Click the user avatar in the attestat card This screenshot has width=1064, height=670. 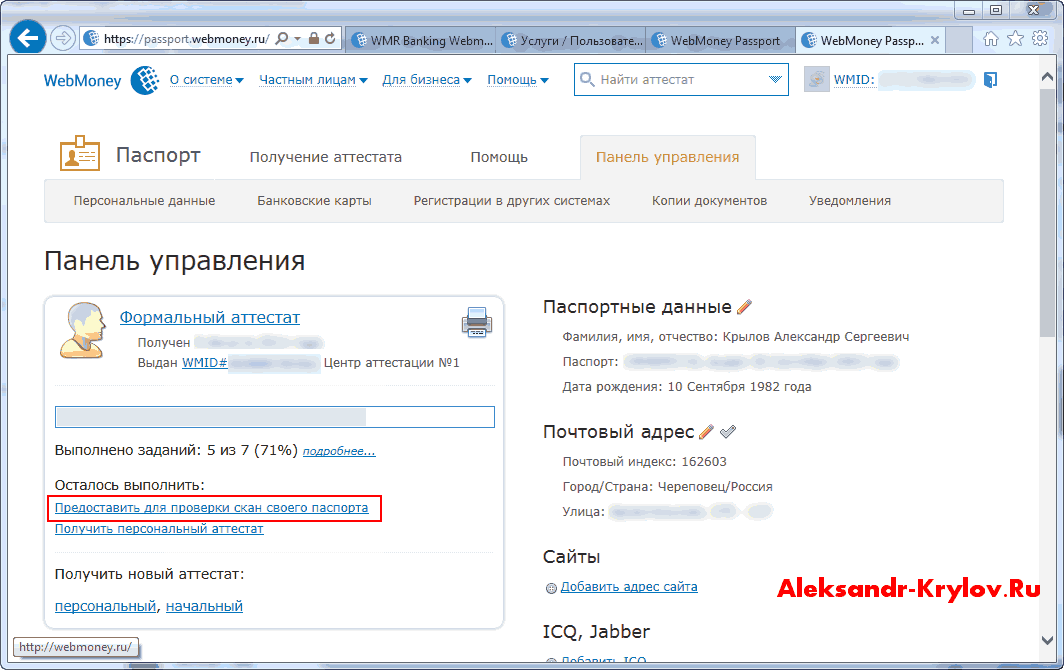(x=83, y=331)
